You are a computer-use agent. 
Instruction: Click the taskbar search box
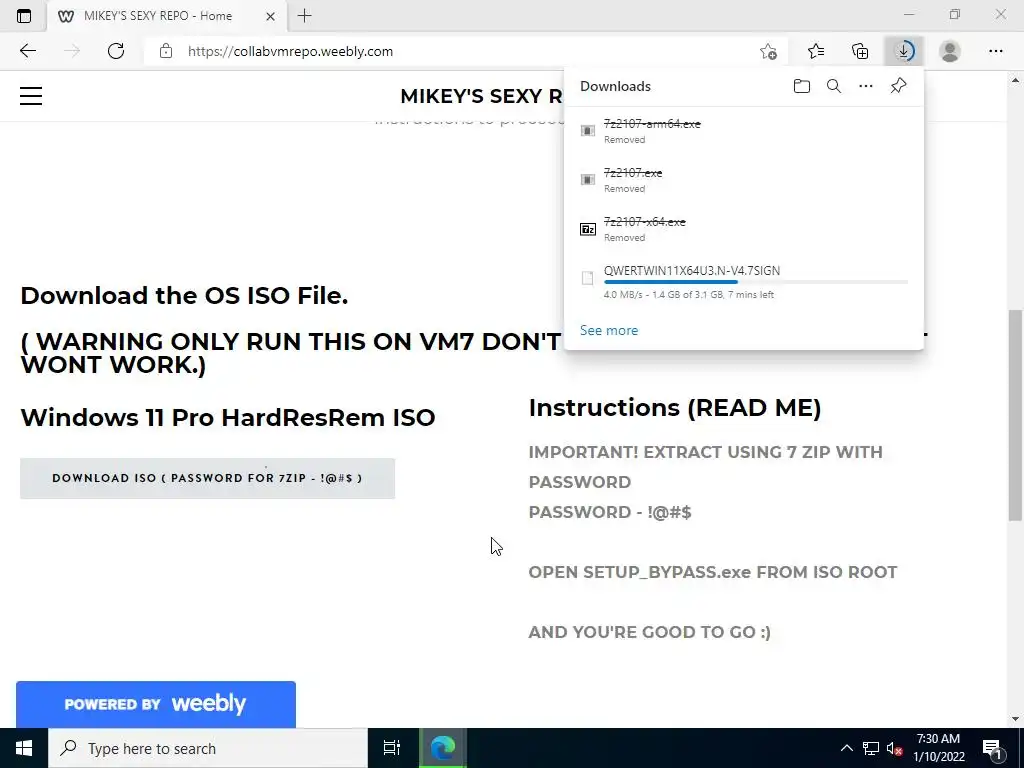208,748
